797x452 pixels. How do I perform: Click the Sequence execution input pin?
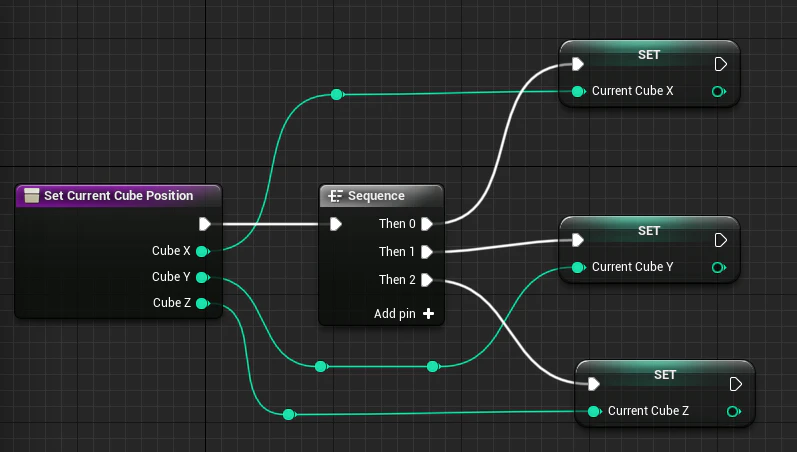pos(335,224)
